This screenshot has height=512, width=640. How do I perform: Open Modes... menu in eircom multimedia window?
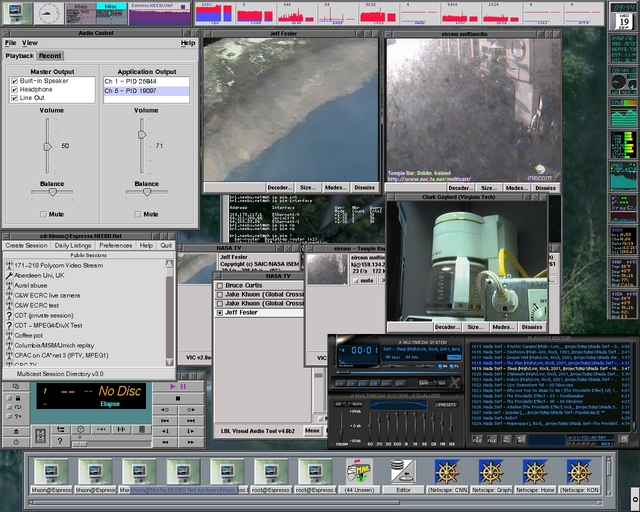coord(516,188)
